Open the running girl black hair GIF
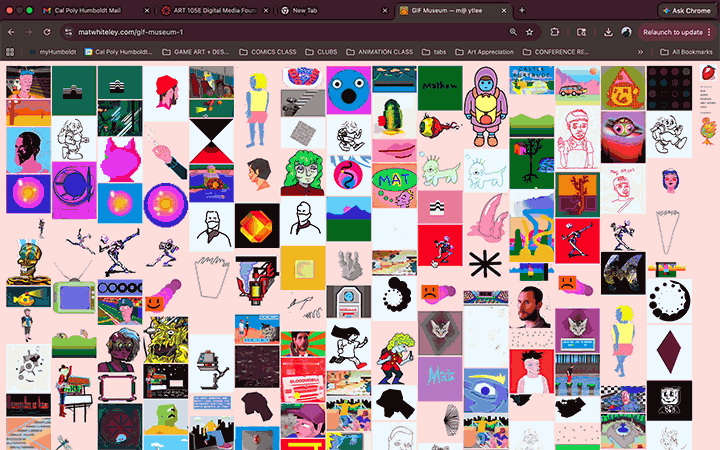 point(349,346)
